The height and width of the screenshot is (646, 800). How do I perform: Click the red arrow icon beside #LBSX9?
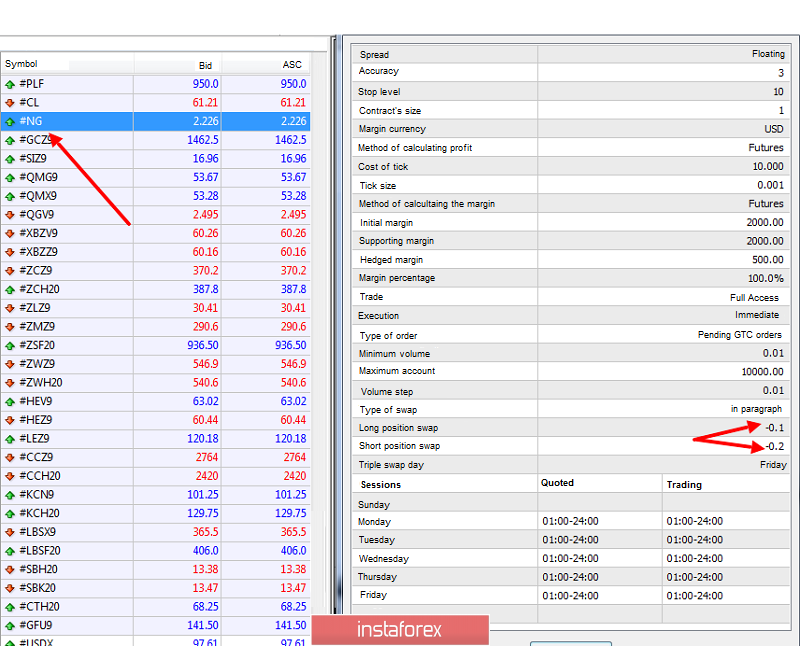point(10,533)
